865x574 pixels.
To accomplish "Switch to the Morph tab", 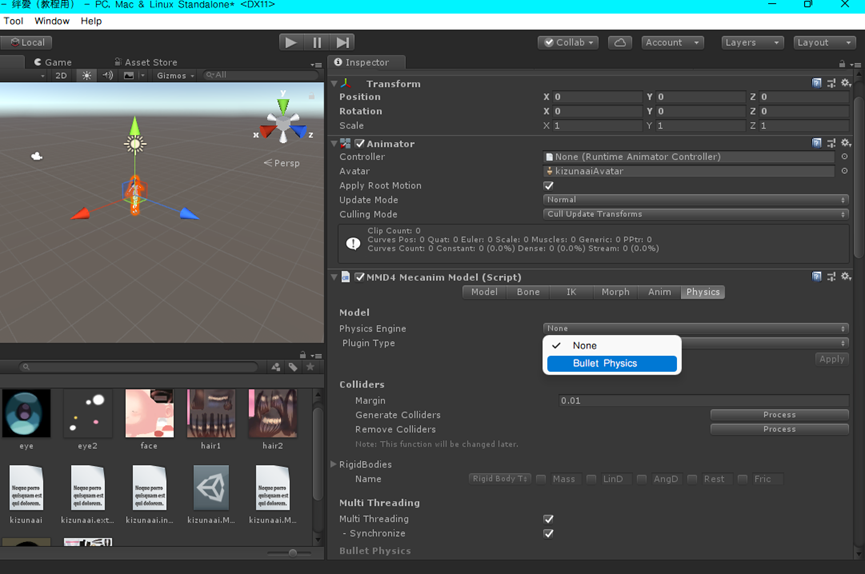I will click(x=615, y=292).
